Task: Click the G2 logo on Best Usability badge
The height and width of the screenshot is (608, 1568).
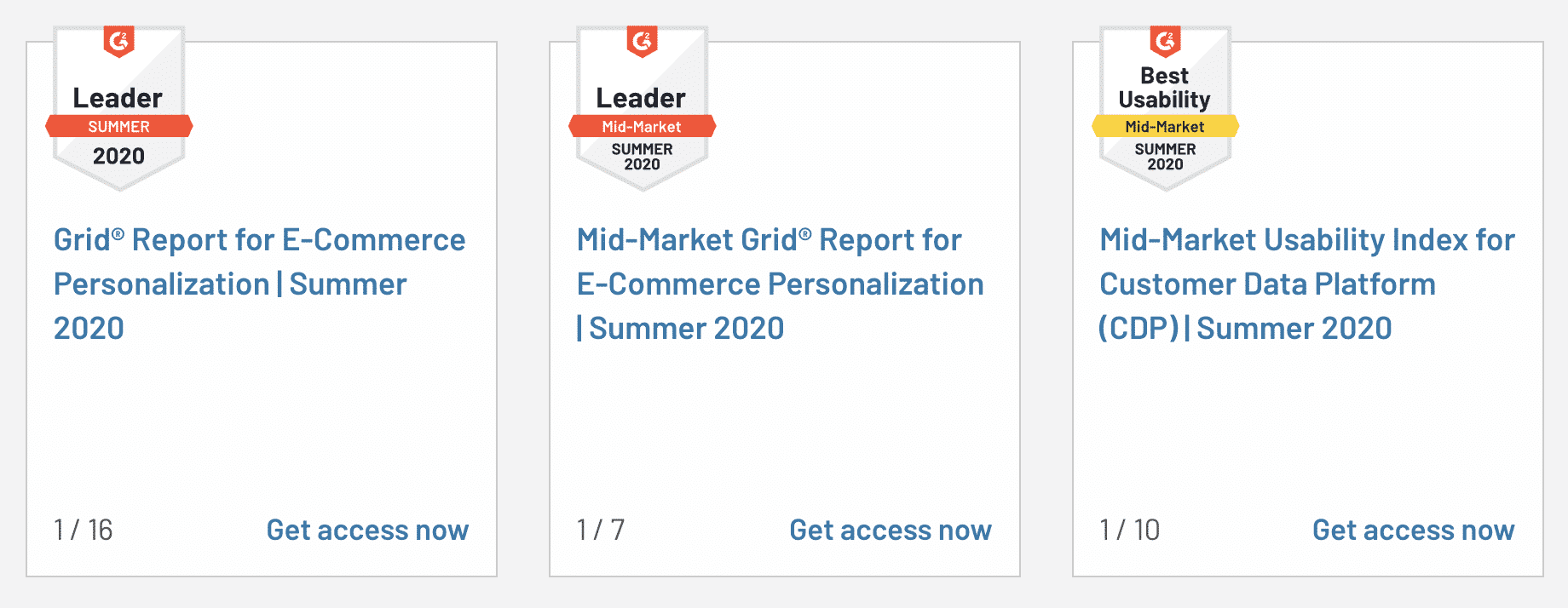Action: coord(1166,41)
